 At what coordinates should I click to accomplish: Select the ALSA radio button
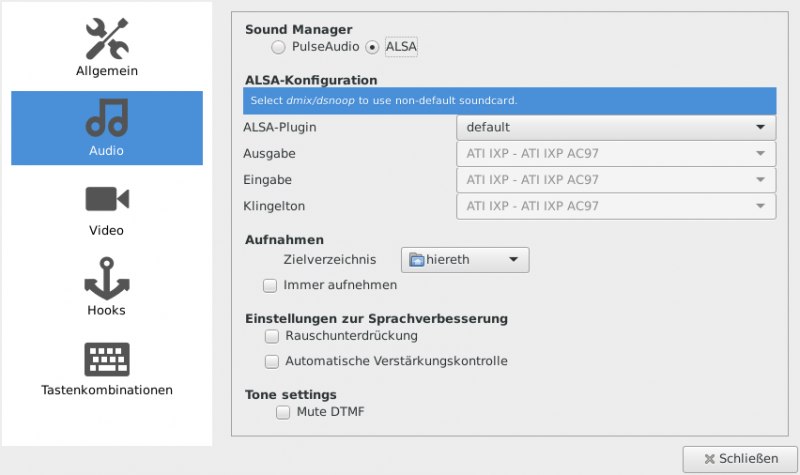pyautogui.click(x=372, y=47)
